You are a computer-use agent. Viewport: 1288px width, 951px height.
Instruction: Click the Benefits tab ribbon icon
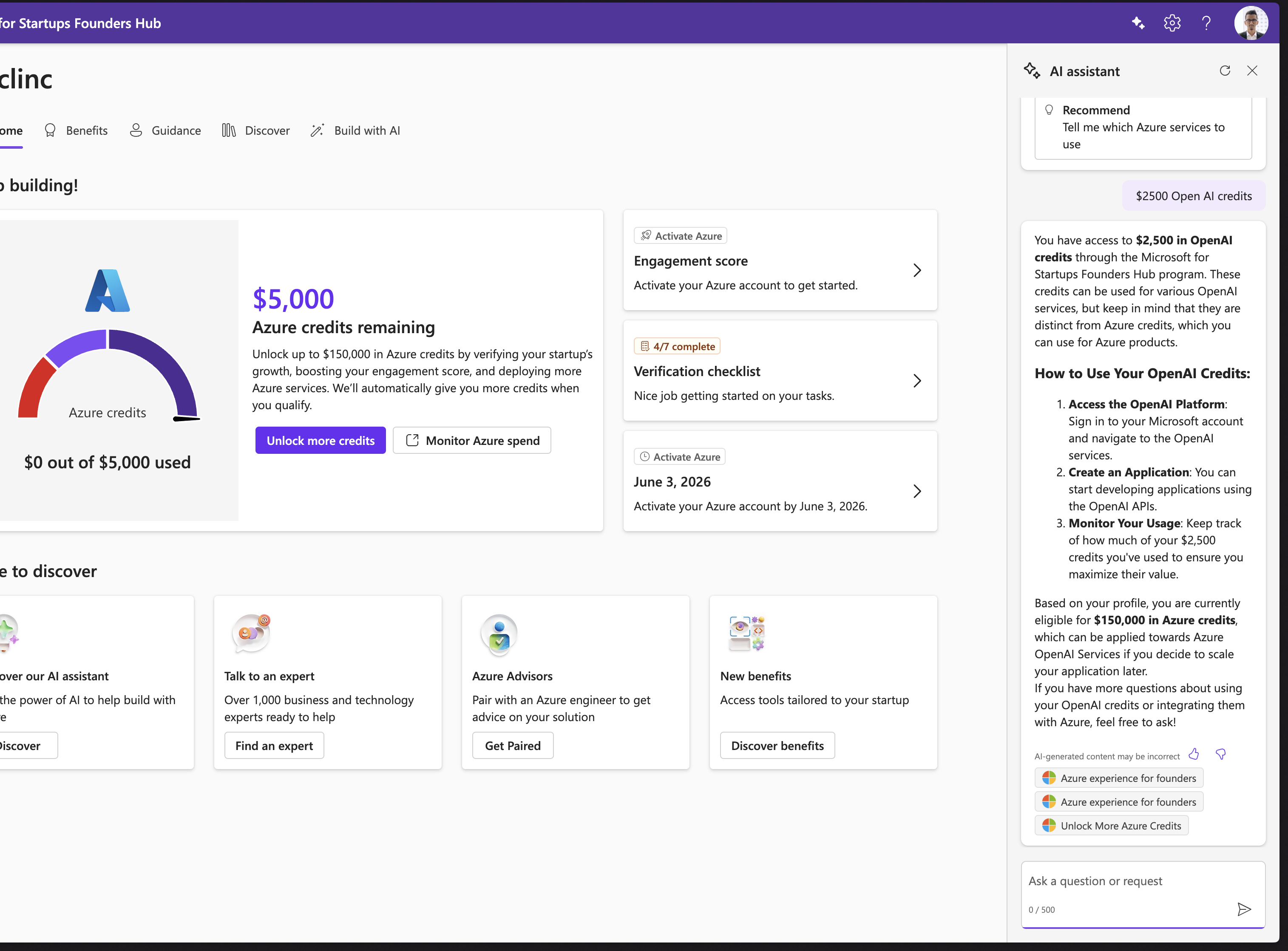pos(50,131)
